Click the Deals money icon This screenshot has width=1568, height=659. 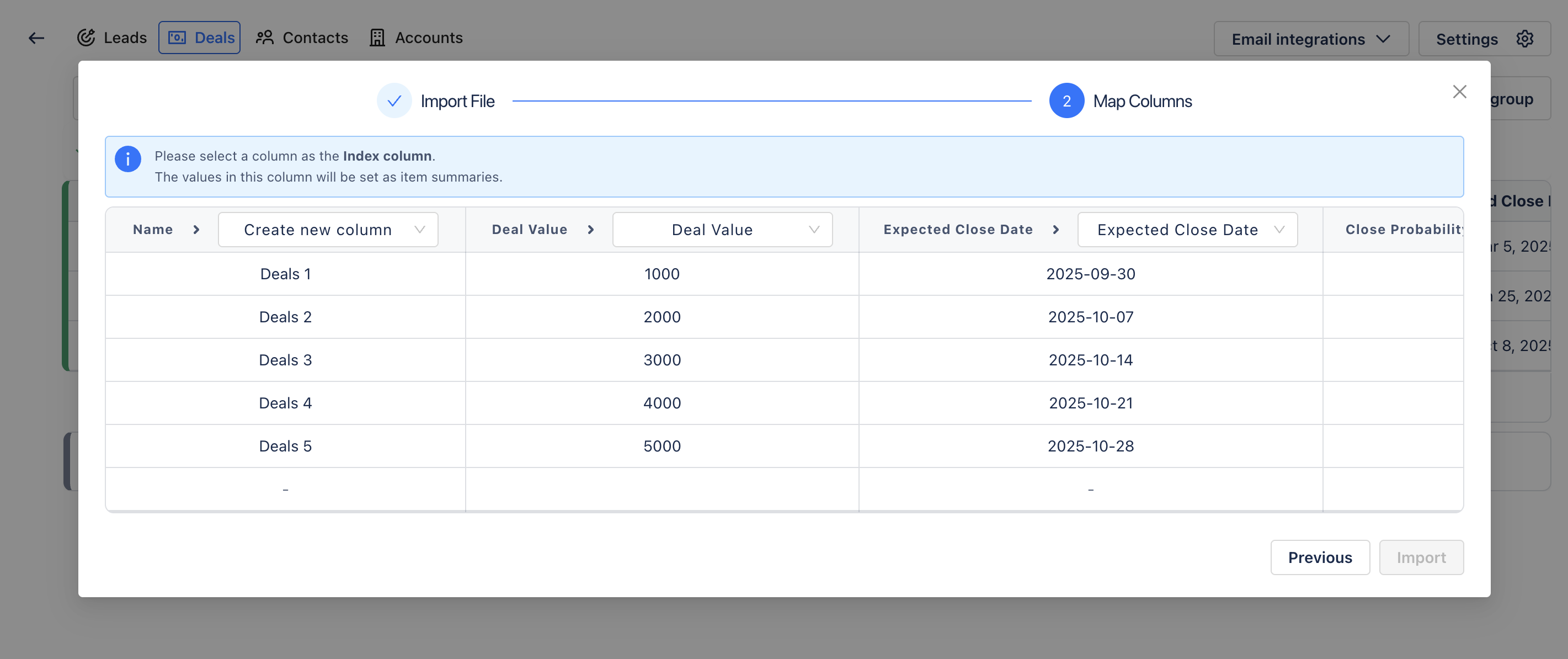click(x=177, y=38)
